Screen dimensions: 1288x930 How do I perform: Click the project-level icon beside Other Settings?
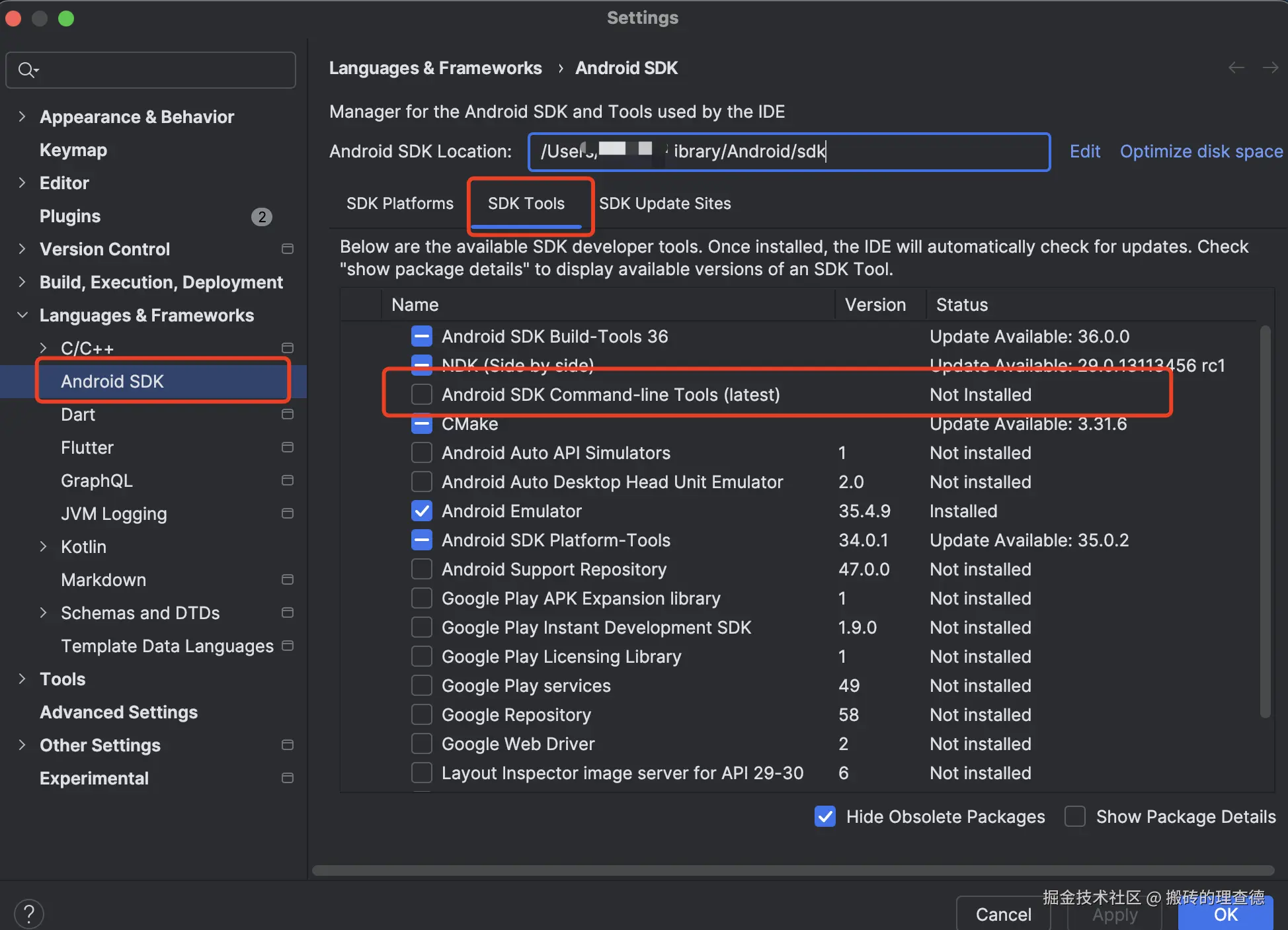(288, 745)
